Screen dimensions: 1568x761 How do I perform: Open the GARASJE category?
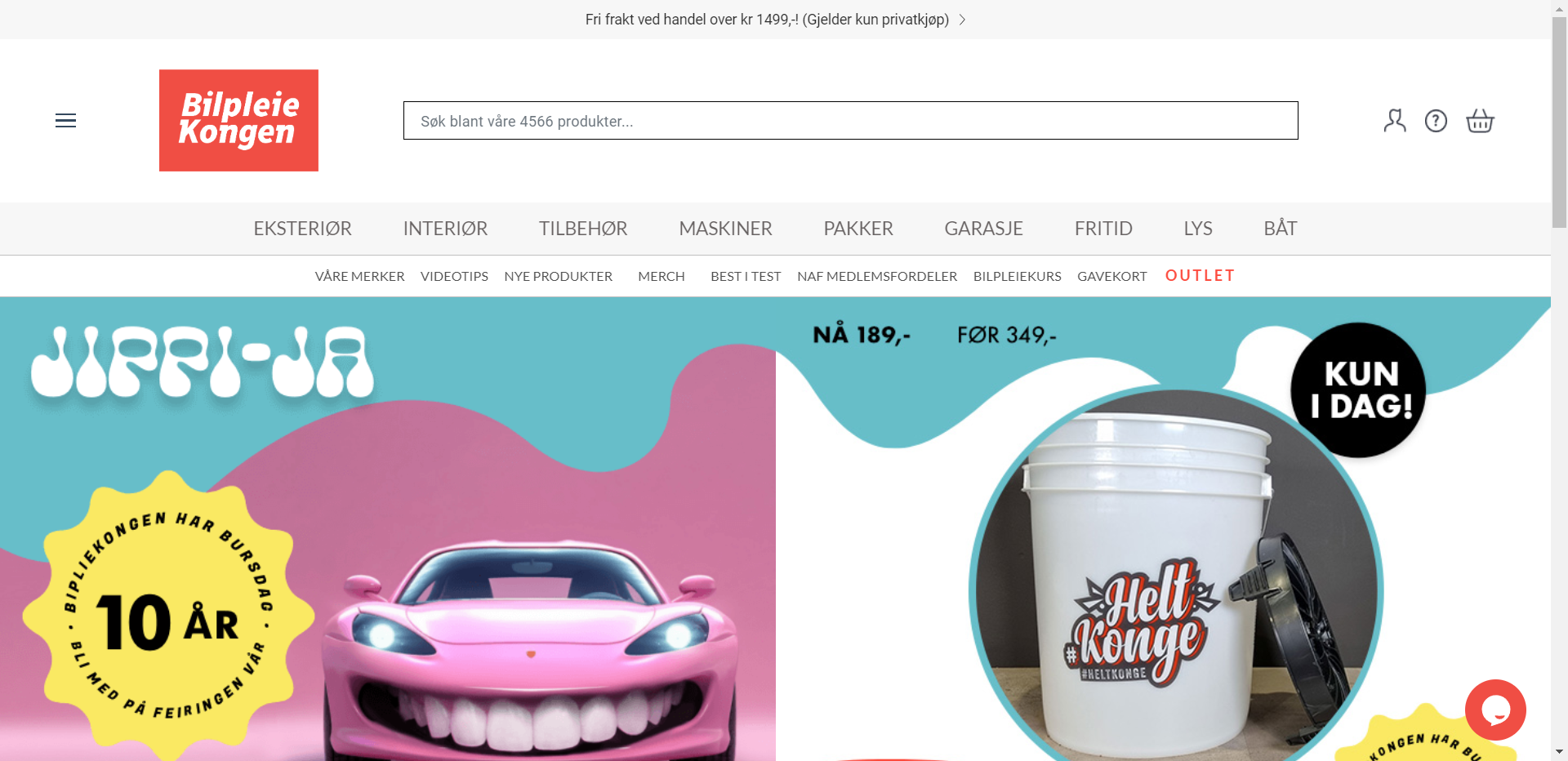983,229
